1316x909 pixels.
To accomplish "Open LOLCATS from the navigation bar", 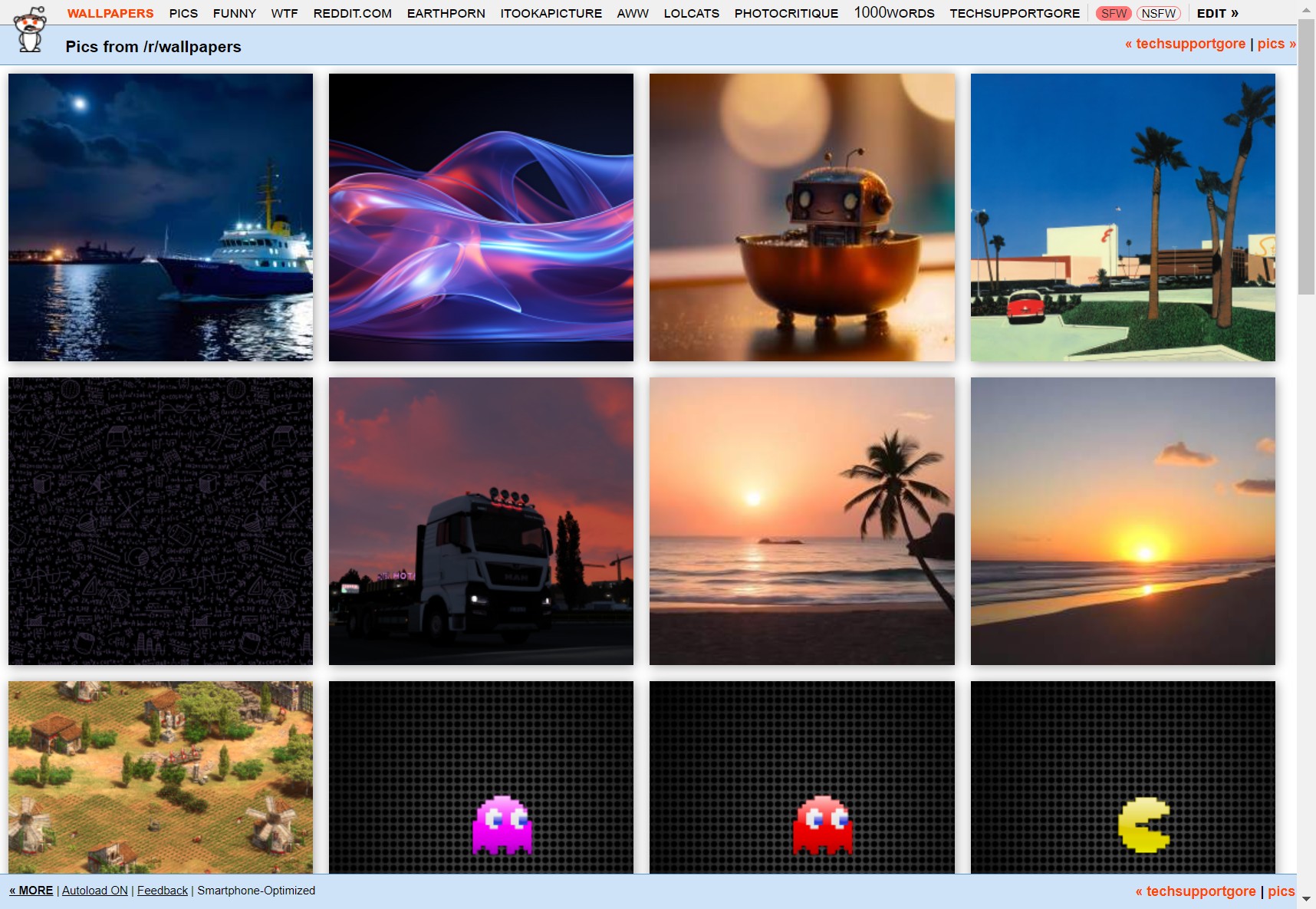I will click(x=691, y=13).
